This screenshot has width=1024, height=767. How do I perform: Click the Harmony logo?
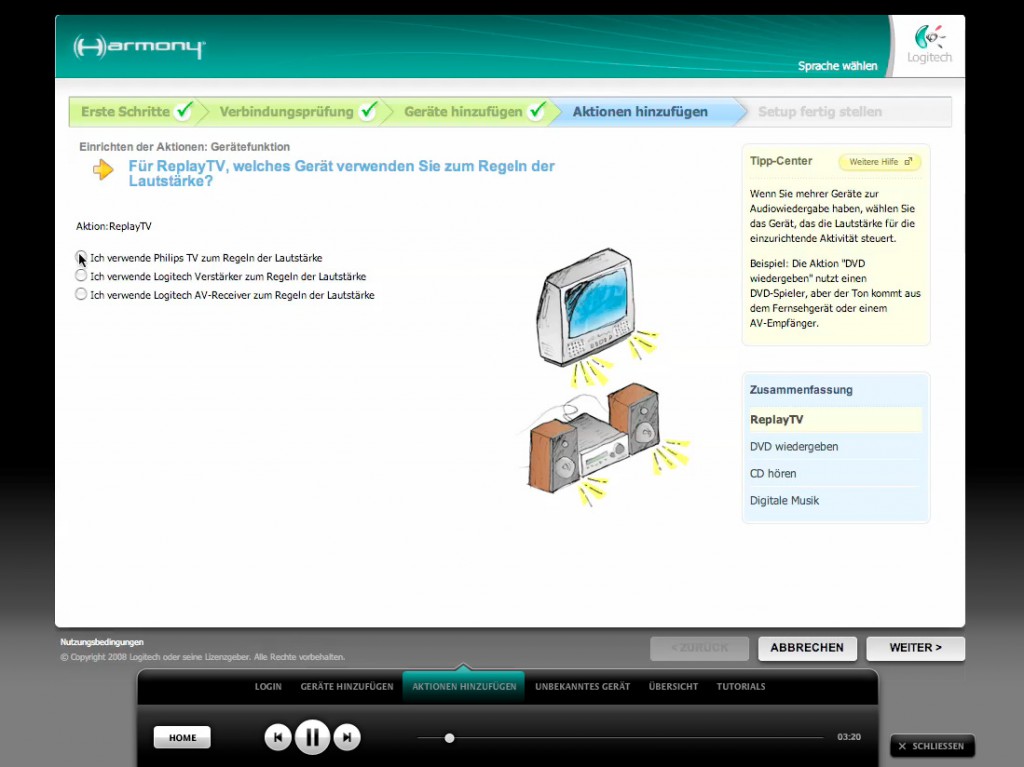click(139, 47)
